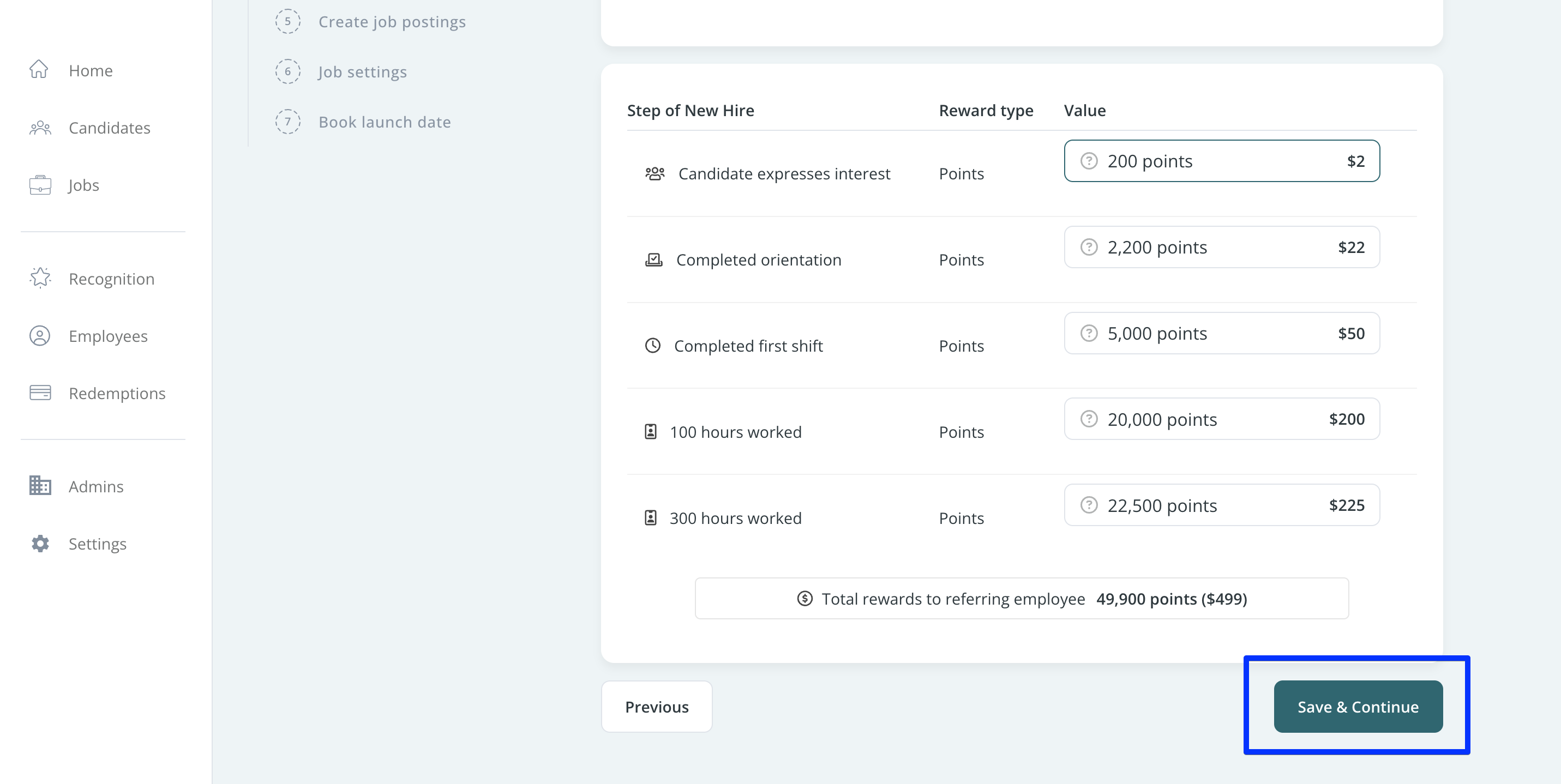The width and height of the screenshot is (1561, 784).
Task: Click the $225 dollar amount
Action: click(1347, 505)
